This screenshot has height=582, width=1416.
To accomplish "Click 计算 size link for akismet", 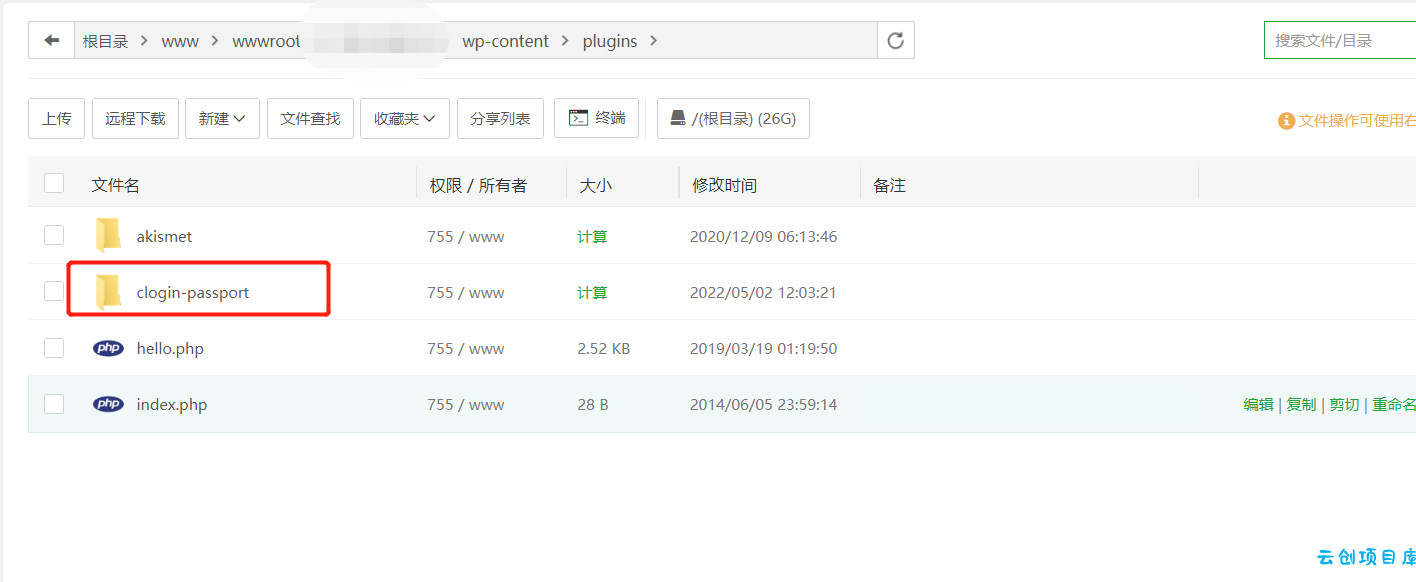I will (x=592, y=237).
